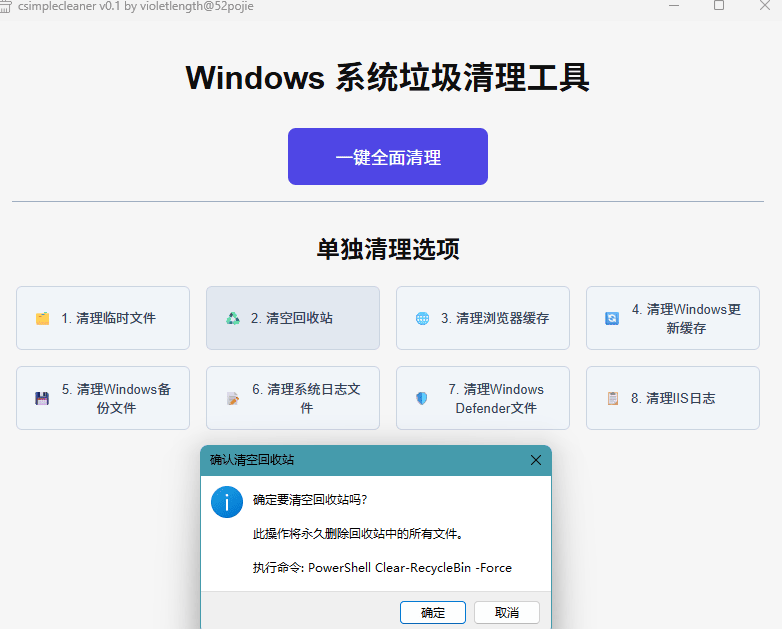Click the 一键全面清理 button
The width and height of the screenshot is (782, 629).
pos(388,157)
